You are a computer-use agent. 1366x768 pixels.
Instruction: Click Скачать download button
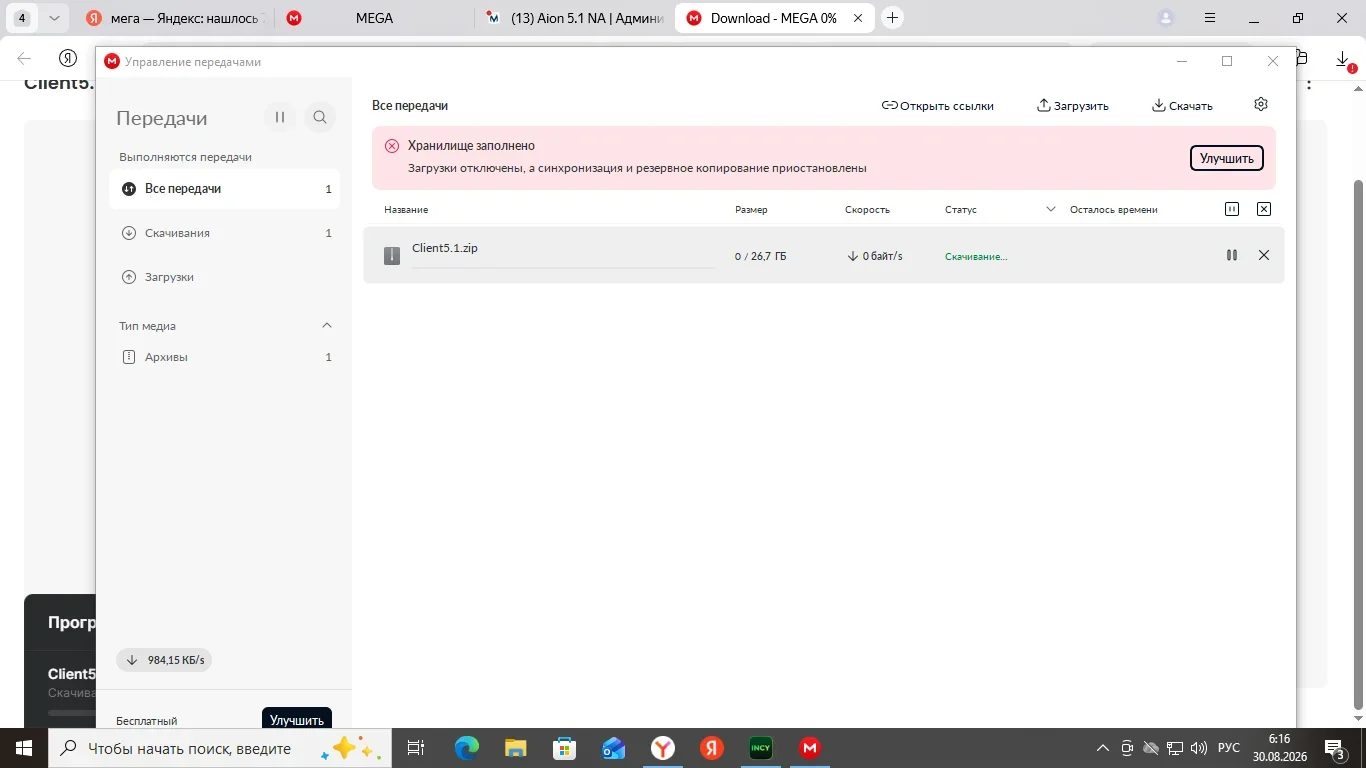[1182, 105]
